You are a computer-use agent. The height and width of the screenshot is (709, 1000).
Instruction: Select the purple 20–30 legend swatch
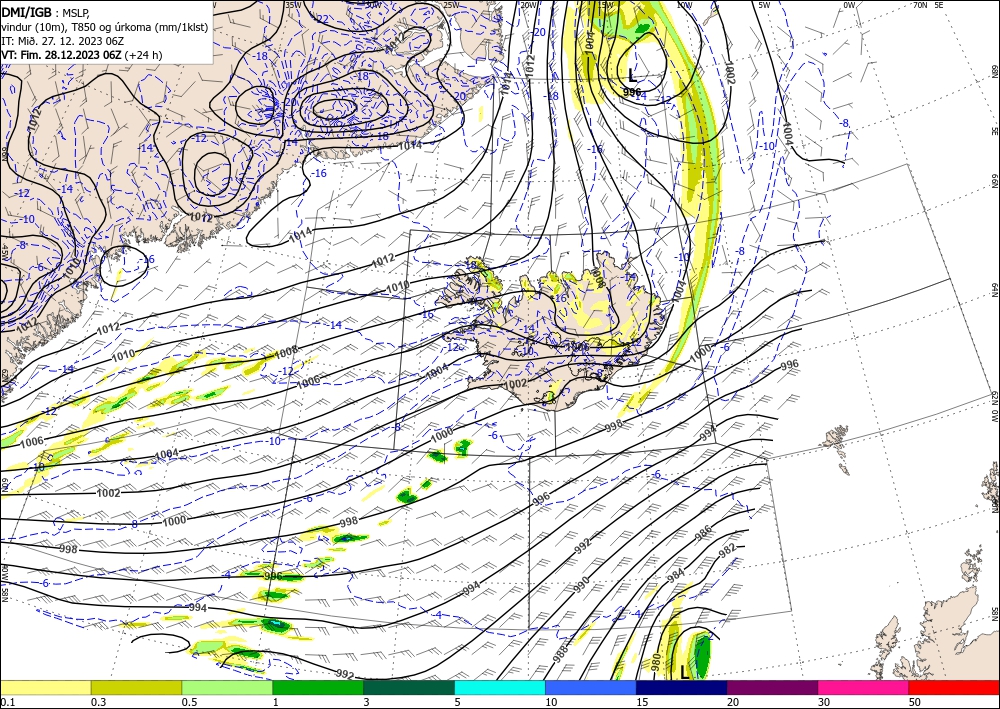coord(772,687)
